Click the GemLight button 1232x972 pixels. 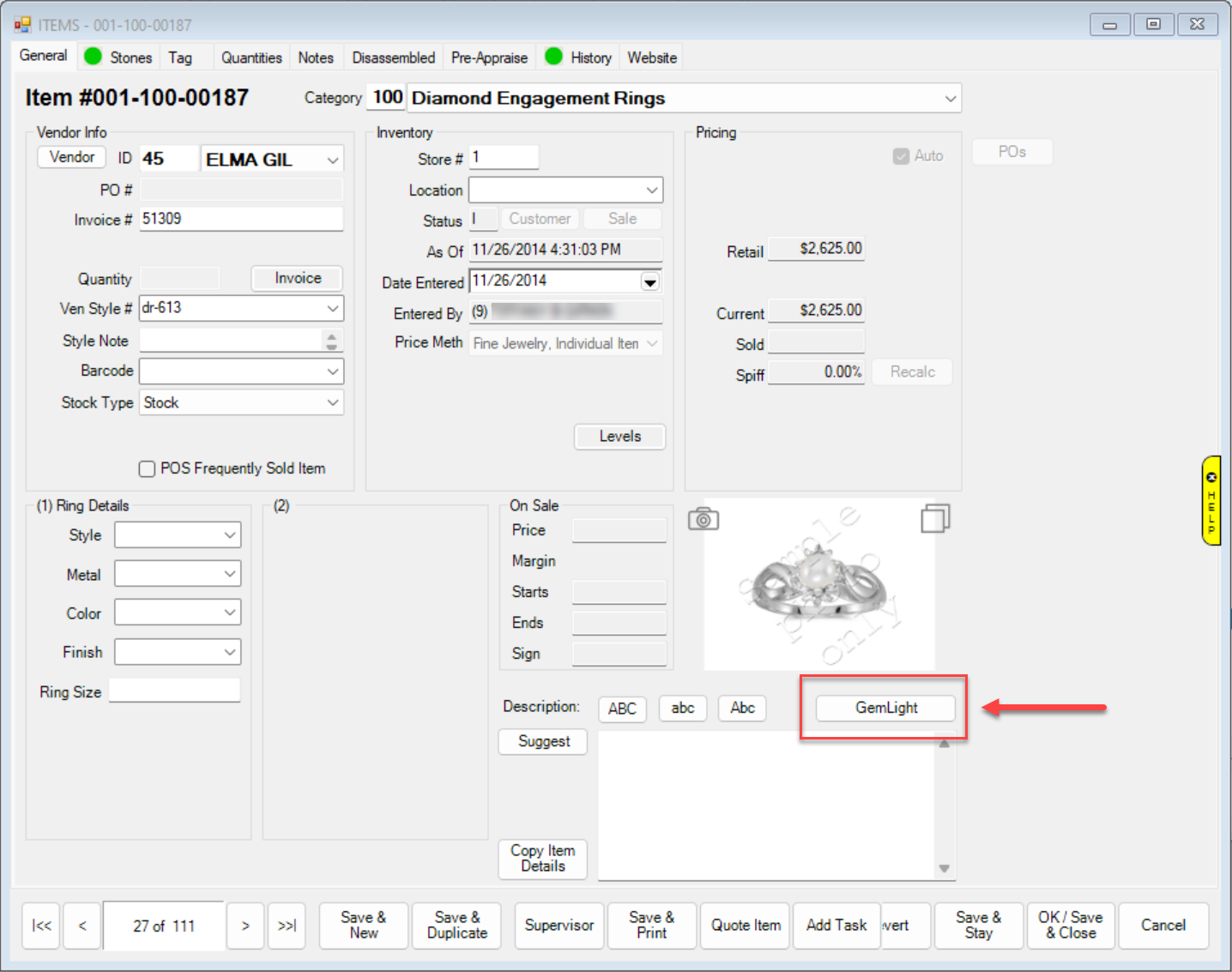click(885, 708)
